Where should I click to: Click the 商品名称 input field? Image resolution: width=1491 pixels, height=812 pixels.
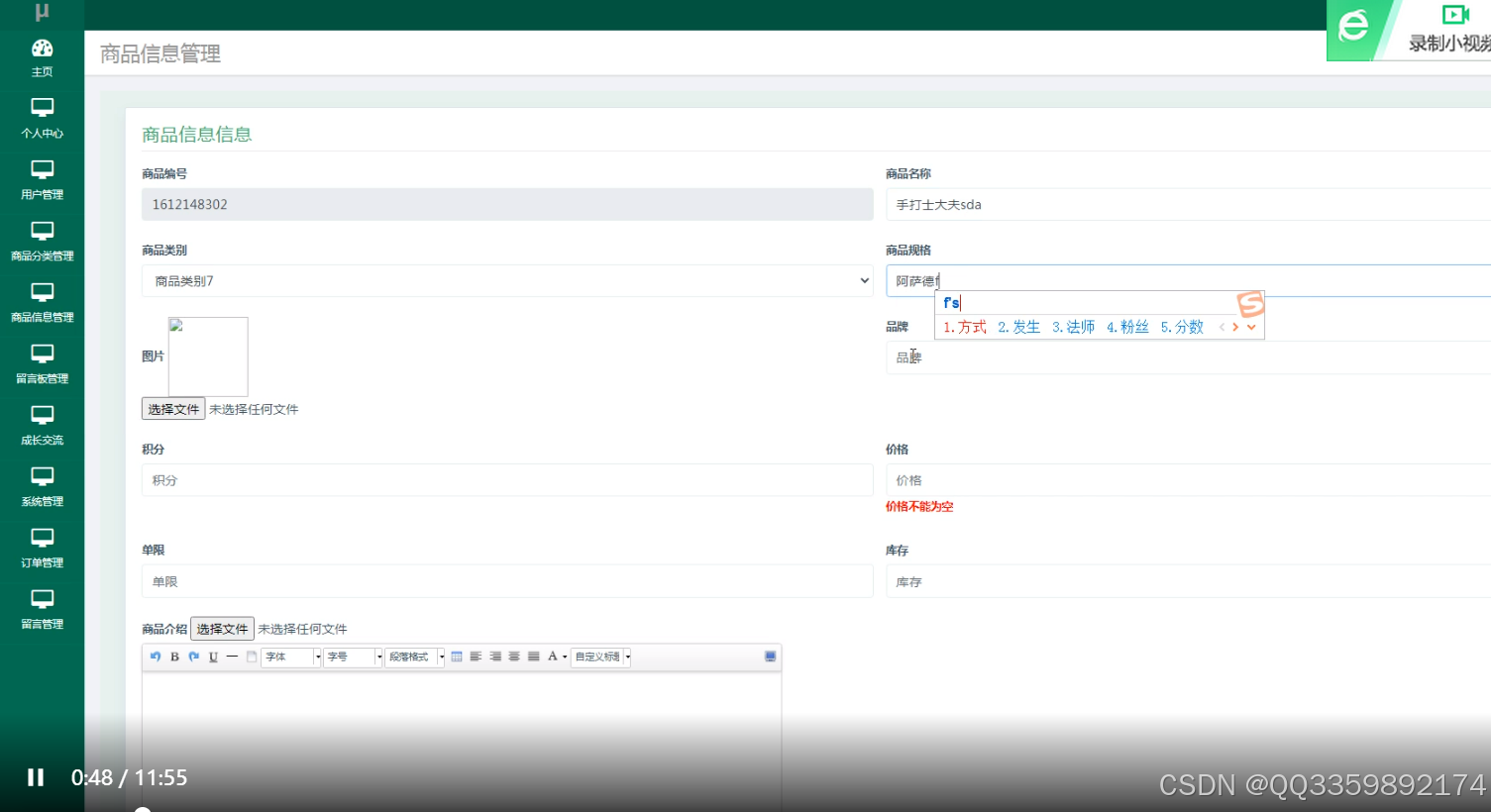pos(1188,204)
